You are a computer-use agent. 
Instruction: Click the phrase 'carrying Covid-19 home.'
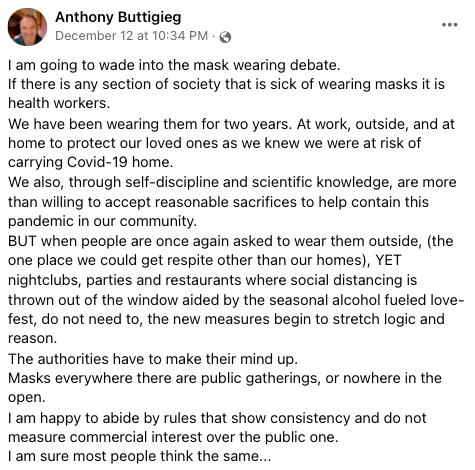pos(90,162)
